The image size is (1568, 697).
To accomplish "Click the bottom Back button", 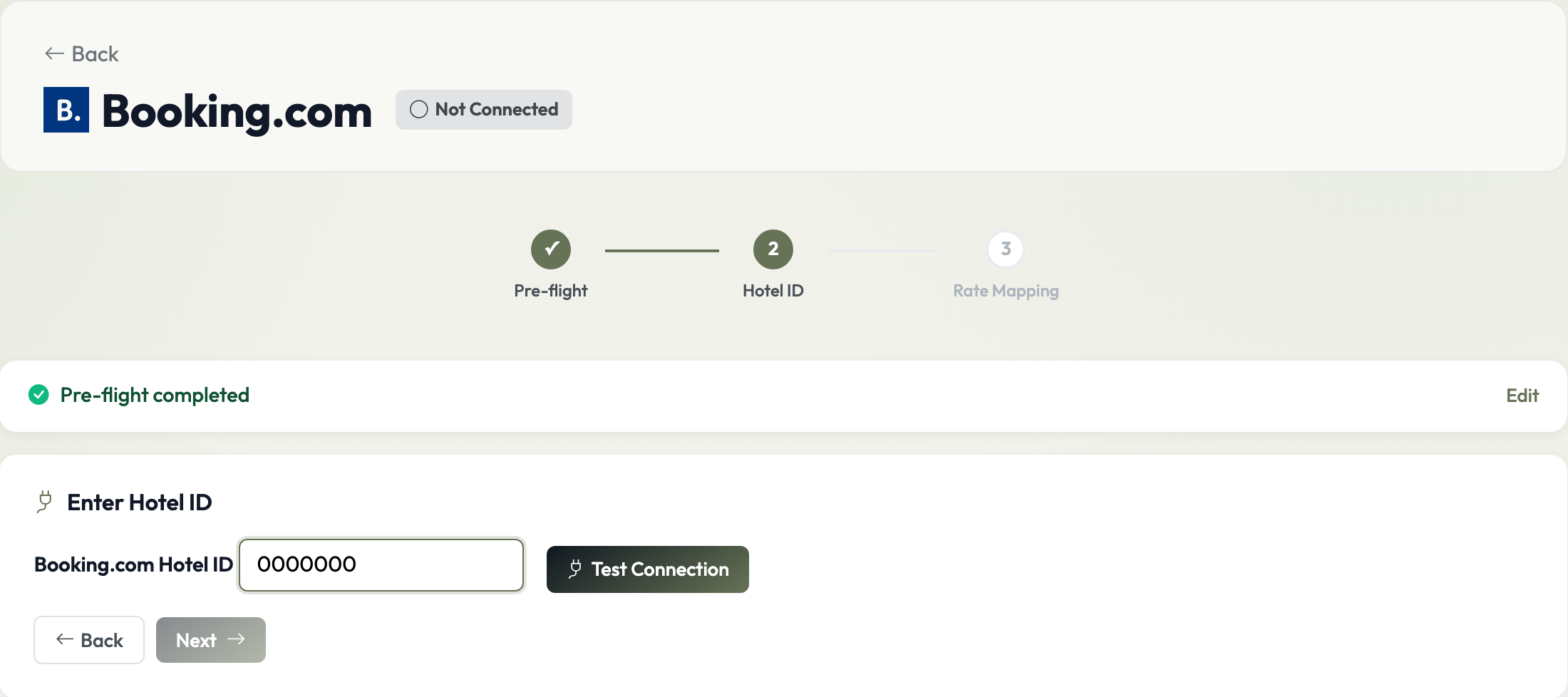I will pos(89,640).
